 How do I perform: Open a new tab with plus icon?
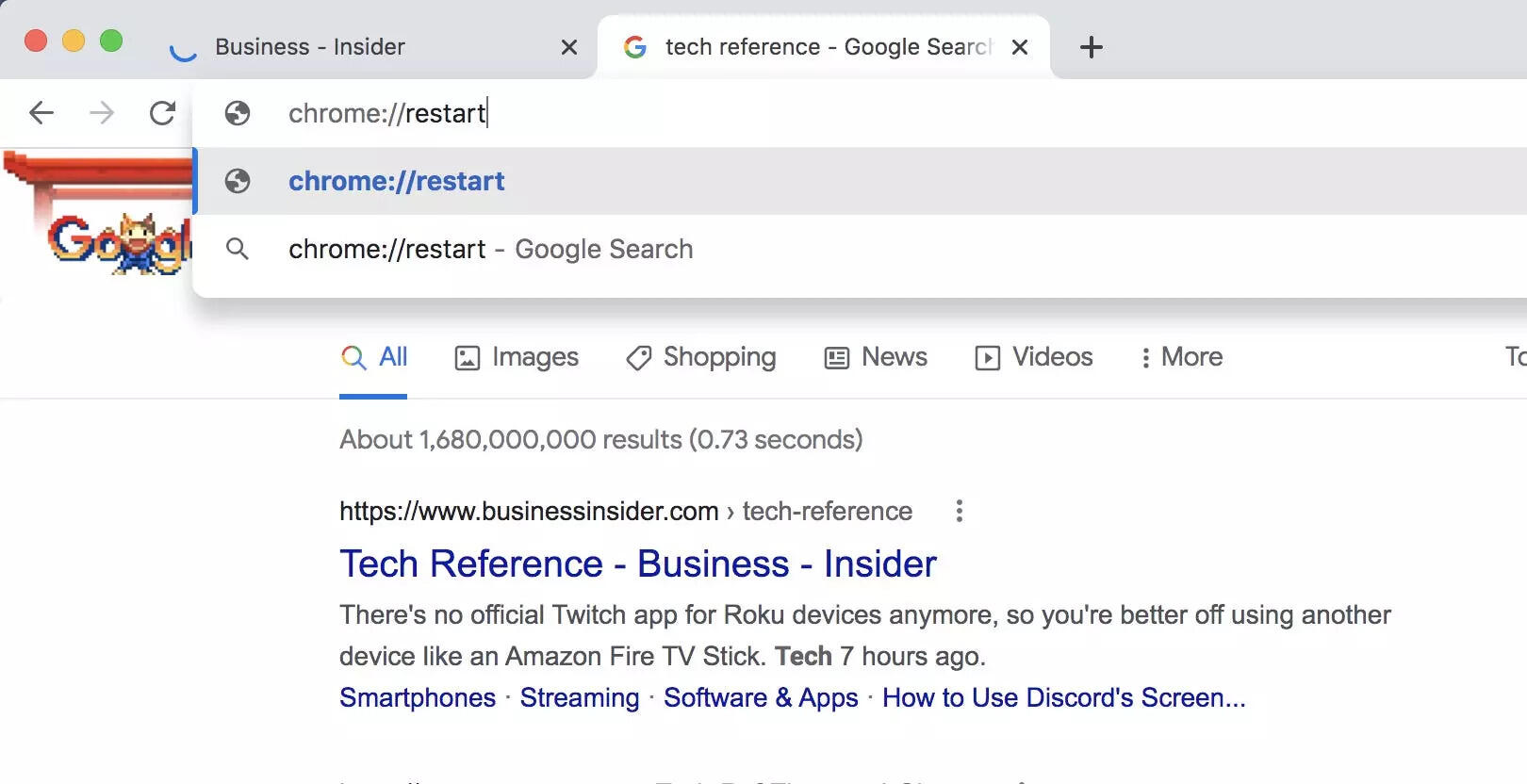click(1091, 47)
